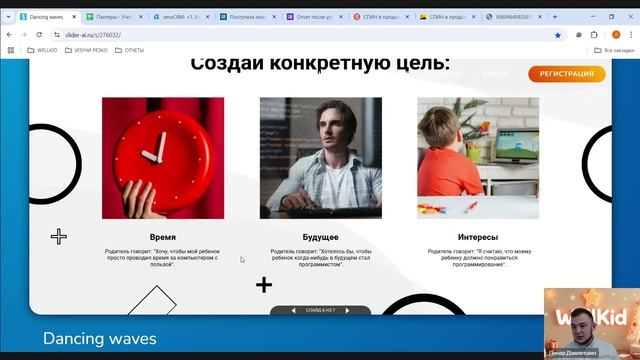
Task: Go back to previous page
Action: [x=9, y=35]
